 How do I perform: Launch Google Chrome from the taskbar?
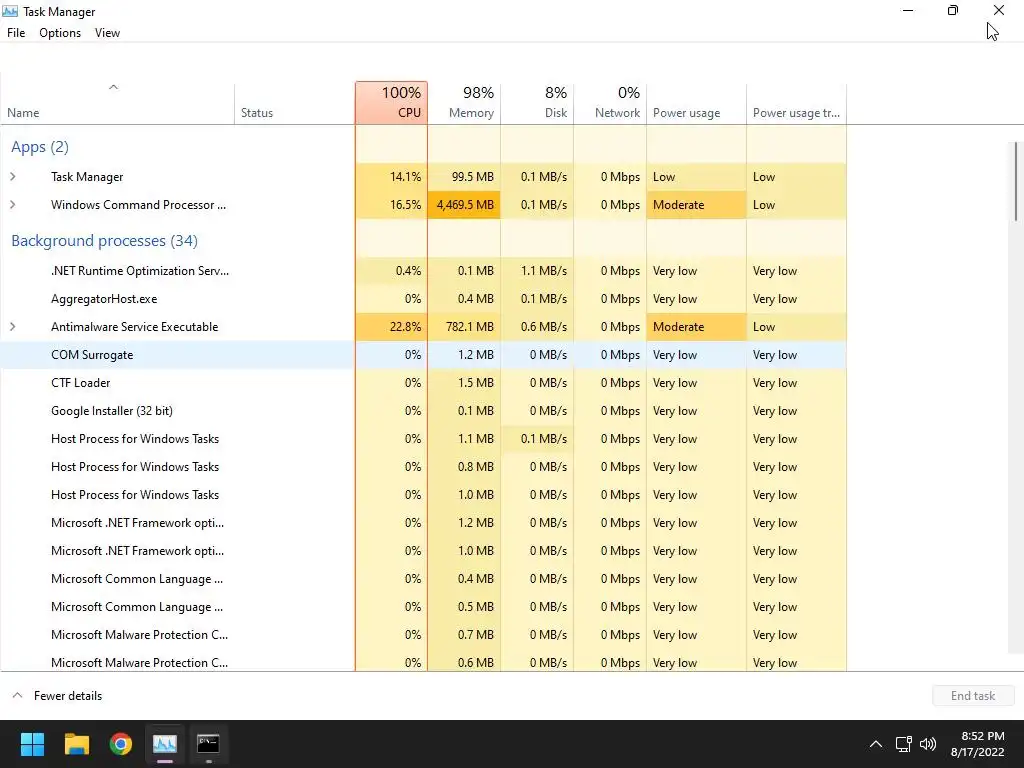coord(121,743)
